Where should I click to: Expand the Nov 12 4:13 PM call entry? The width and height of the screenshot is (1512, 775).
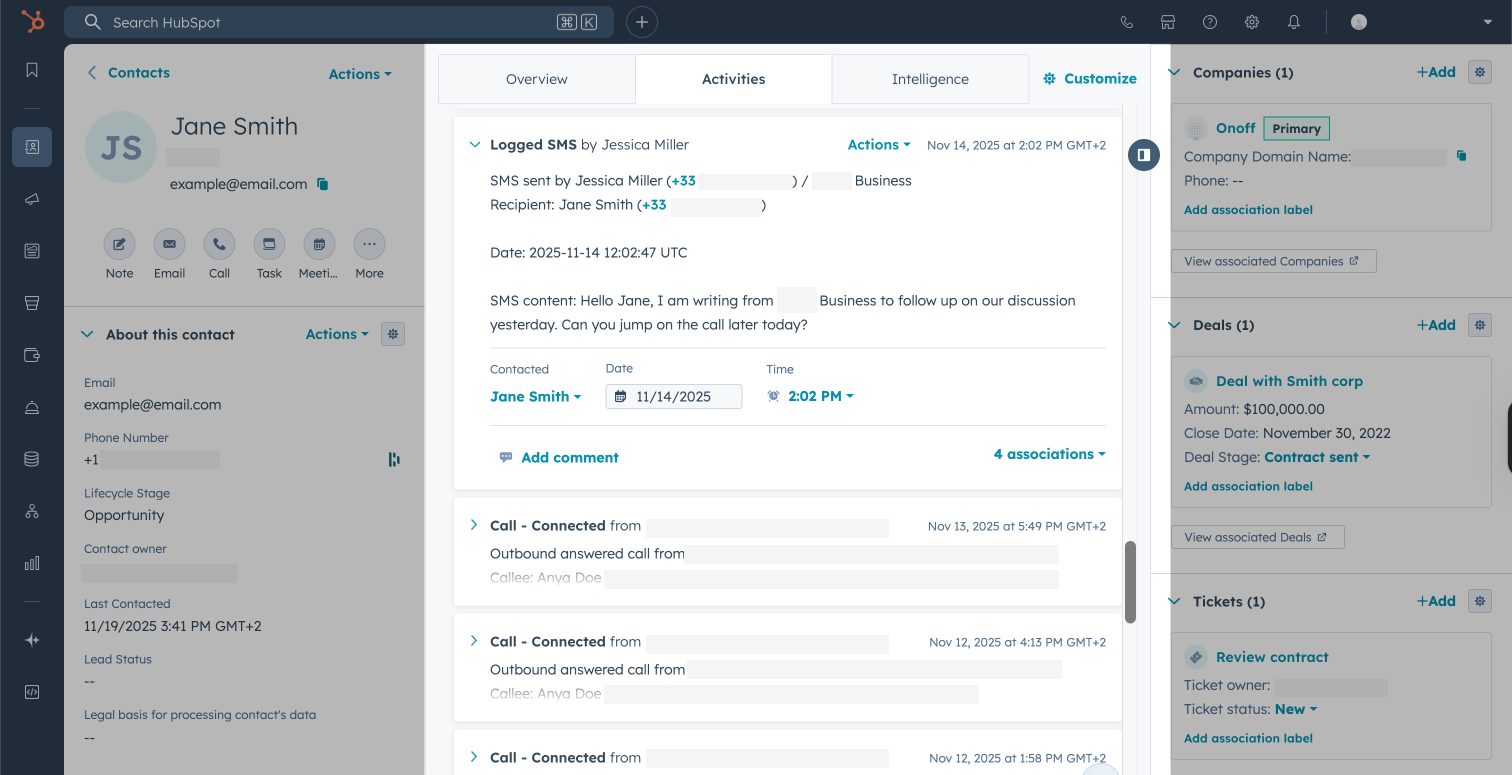[475, 641]
